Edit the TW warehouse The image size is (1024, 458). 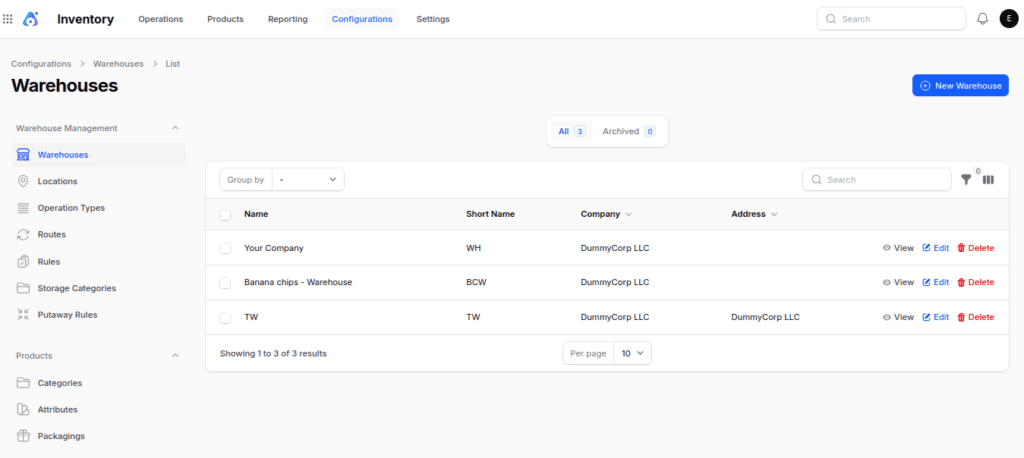point(936,317)
